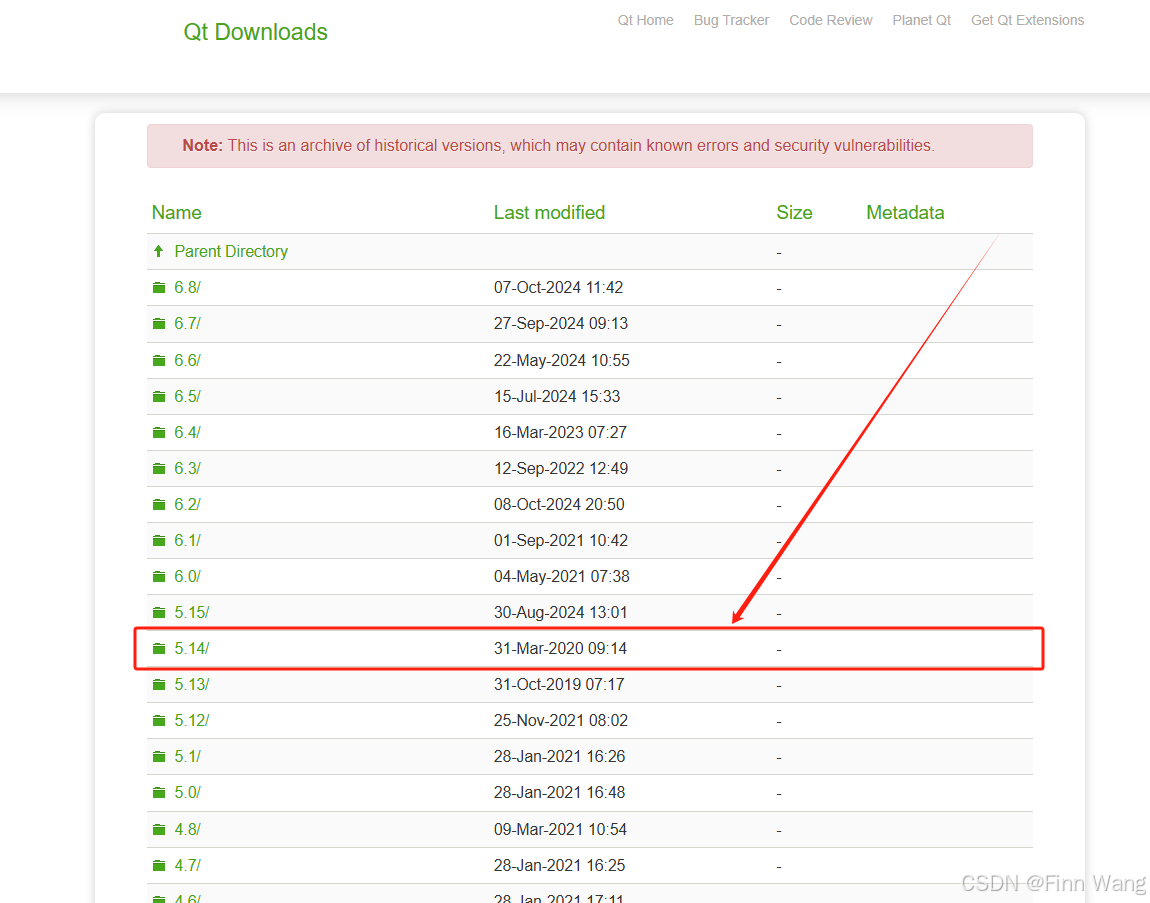This screenshot has height=903, width=1150.
Task: Open the 5.14/ directory link
Action: tap(191, 648)
